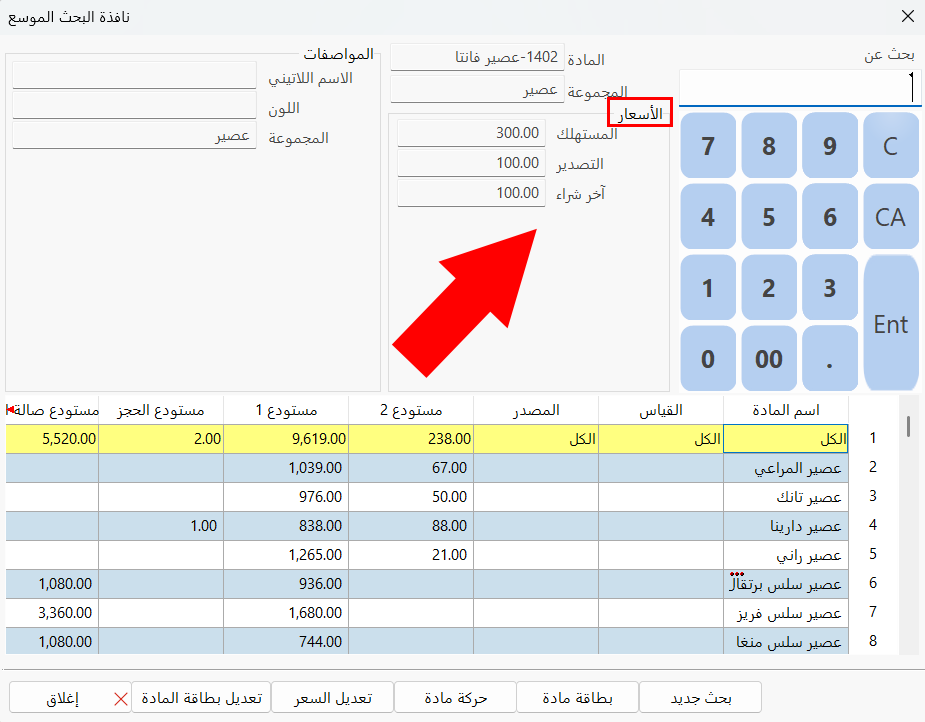This screenshot has width=925, height=722.
Task: Tap digit 7 on the numeric keypad
Action: click(708, 146)
